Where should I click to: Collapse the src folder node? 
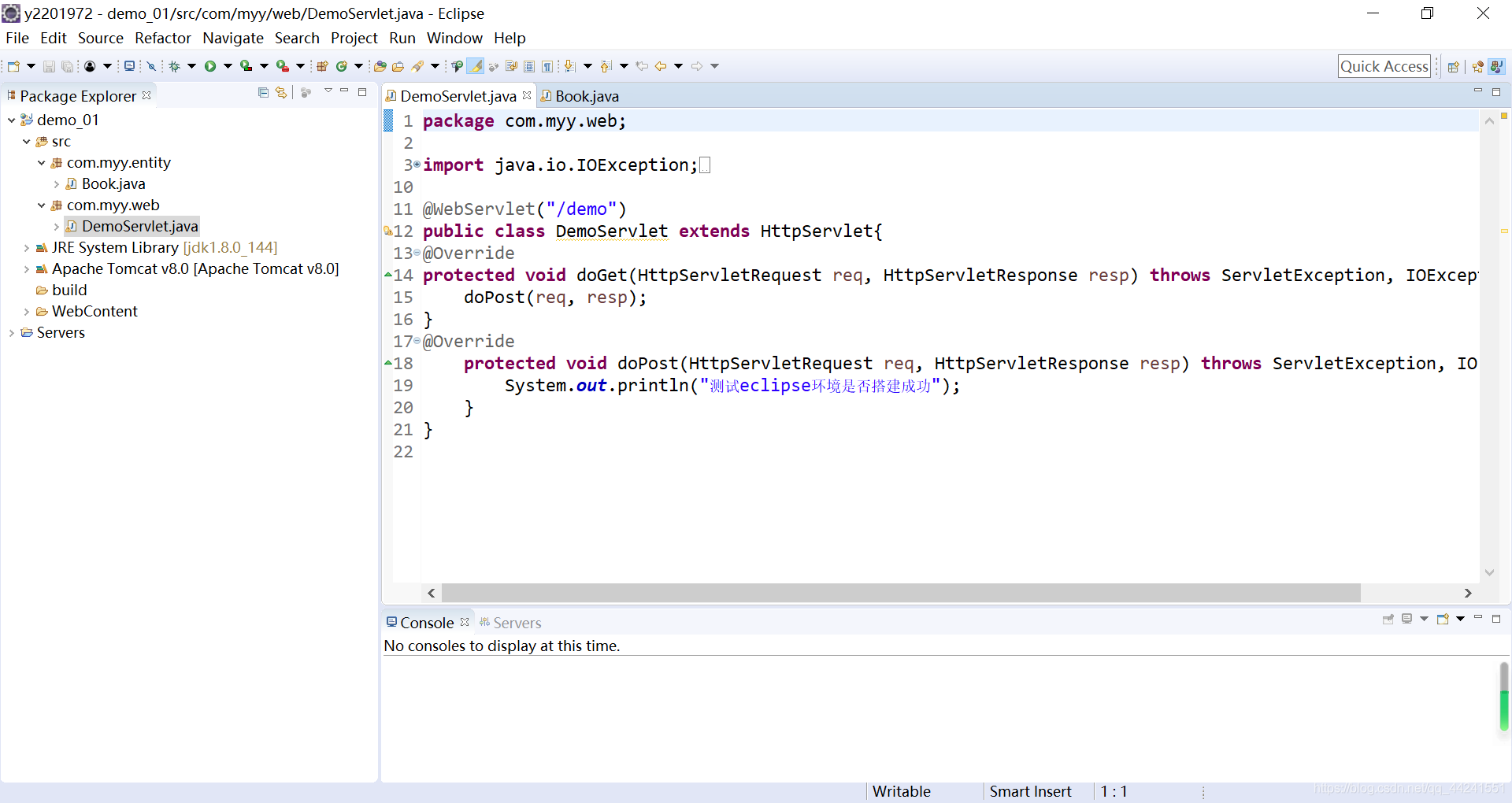[26, 142]
